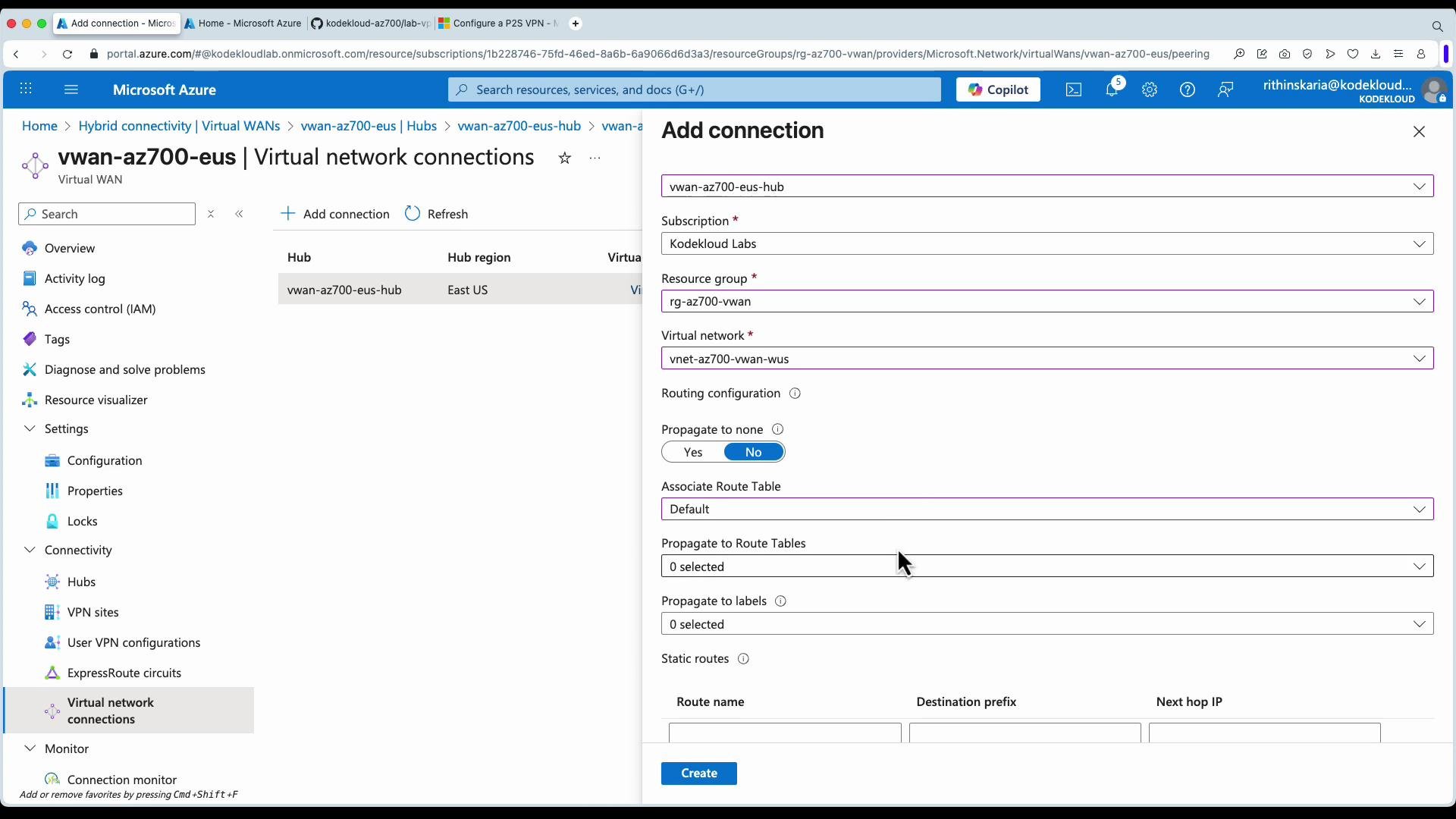Set Propagate to none to Yes
This screenshot has height=819, width=1456.
[x=693, y=452]
